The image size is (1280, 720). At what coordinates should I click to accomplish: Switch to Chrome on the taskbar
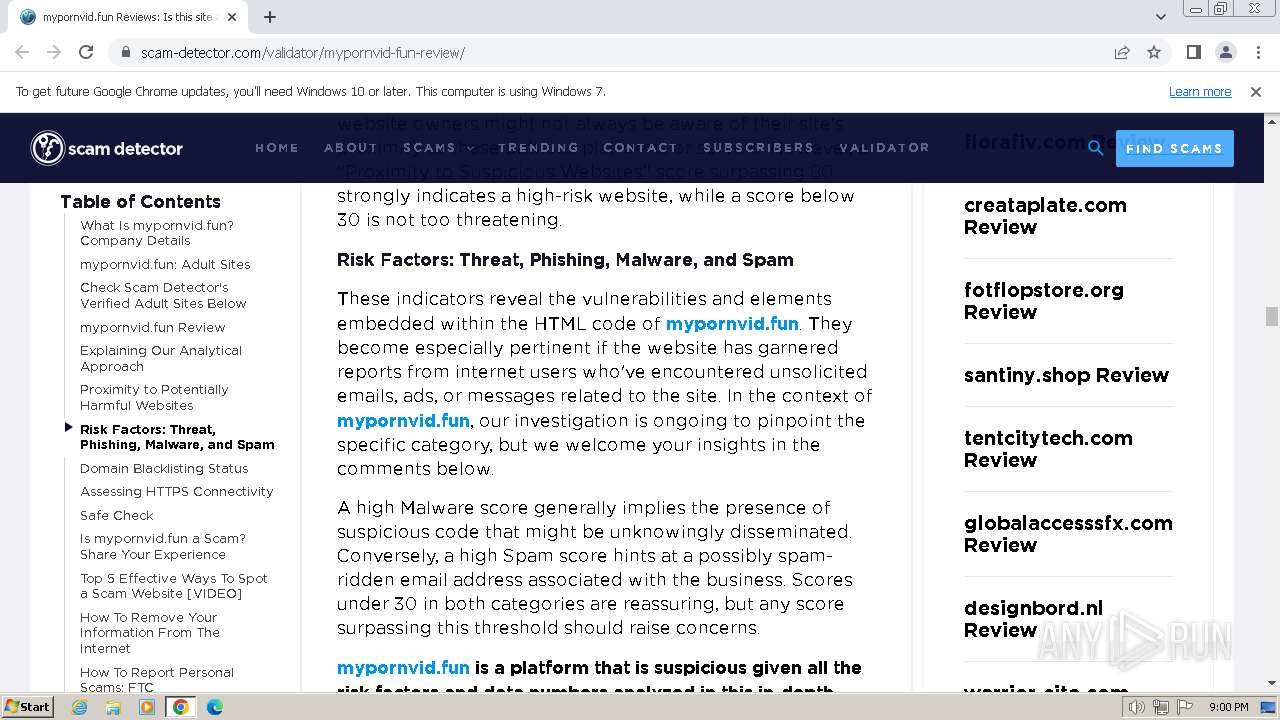click(181, 707)
